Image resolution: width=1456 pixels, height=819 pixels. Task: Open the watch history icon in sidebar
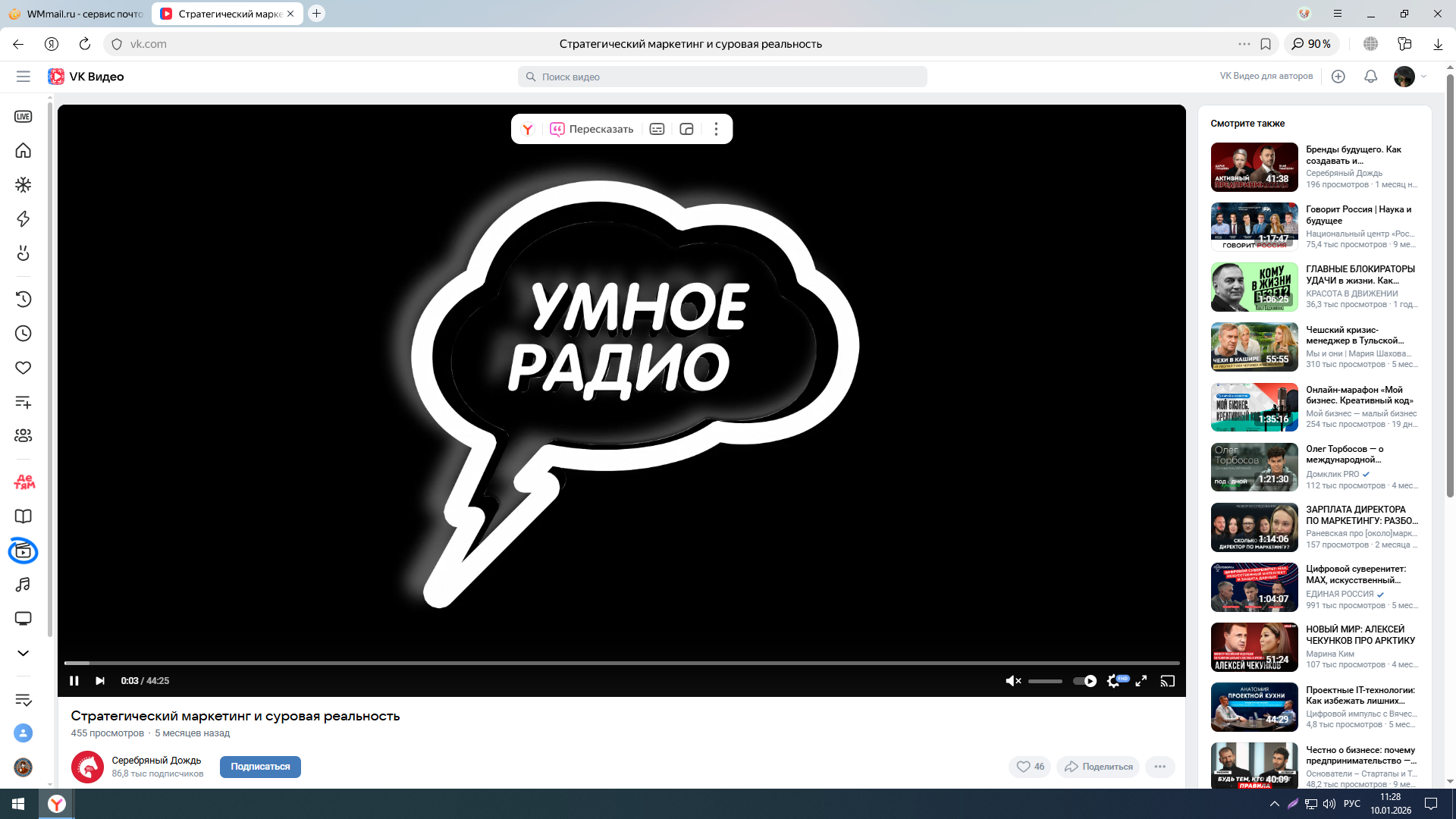point(23,300)
